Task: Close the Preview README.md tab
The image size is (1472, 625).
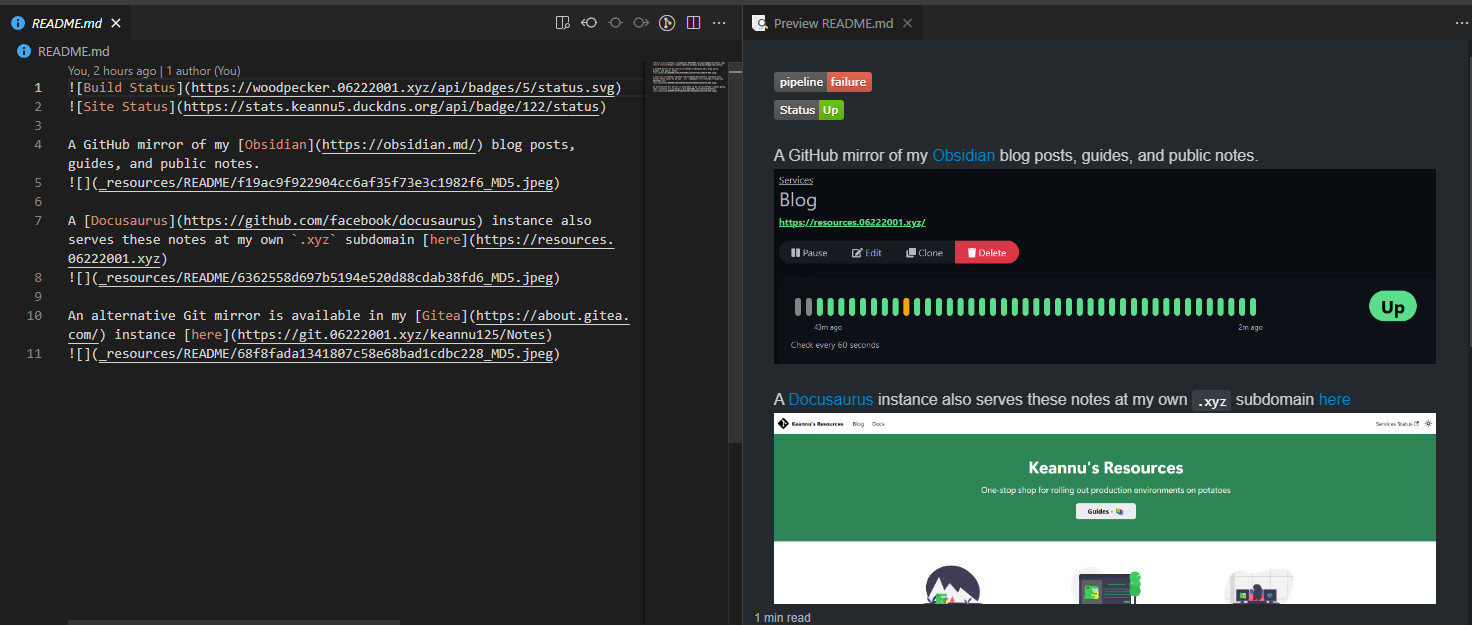Action: (x=907, y=23)
